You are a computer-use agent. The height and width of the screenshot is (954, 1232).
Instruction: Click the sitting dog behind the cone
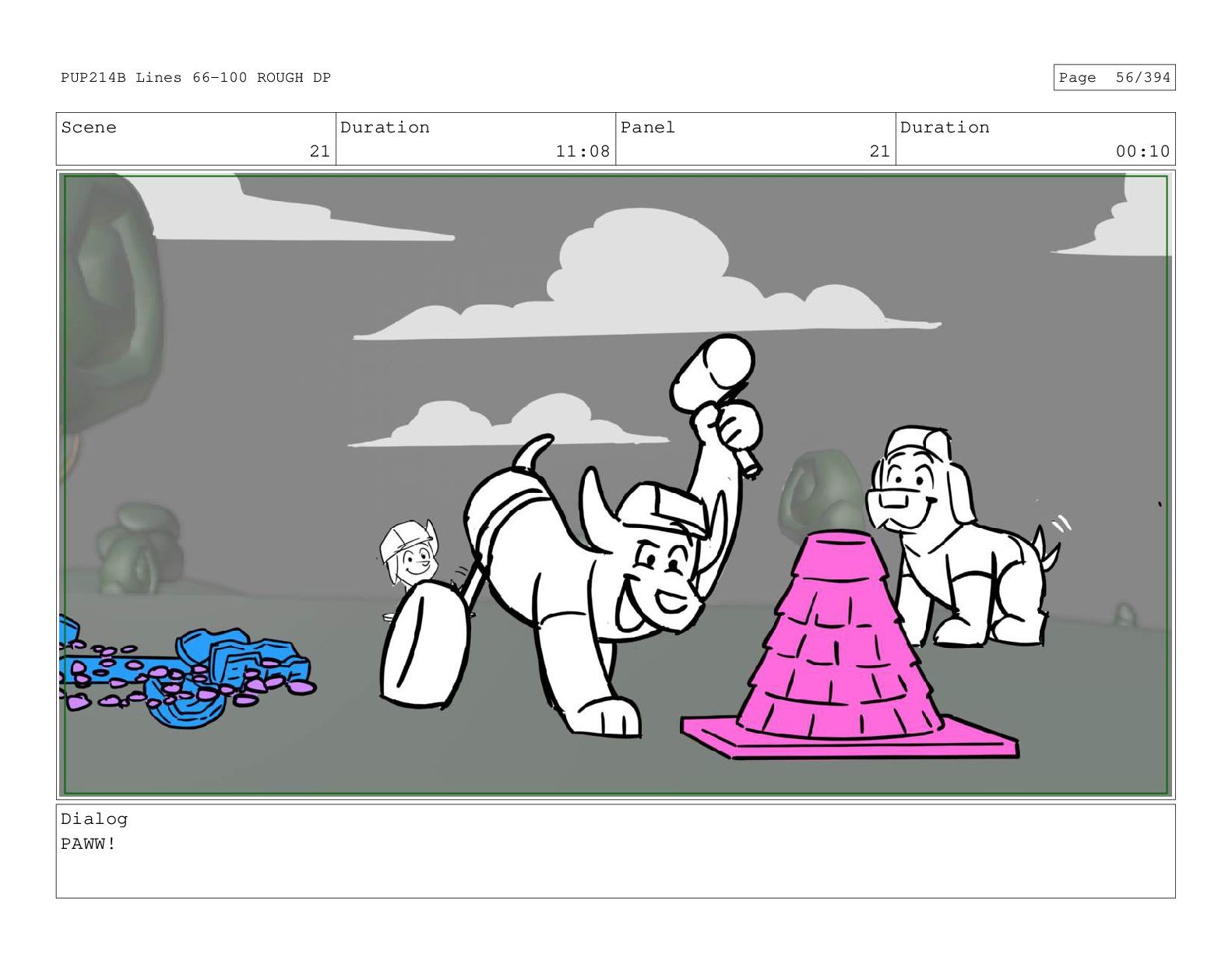(962, 537)
